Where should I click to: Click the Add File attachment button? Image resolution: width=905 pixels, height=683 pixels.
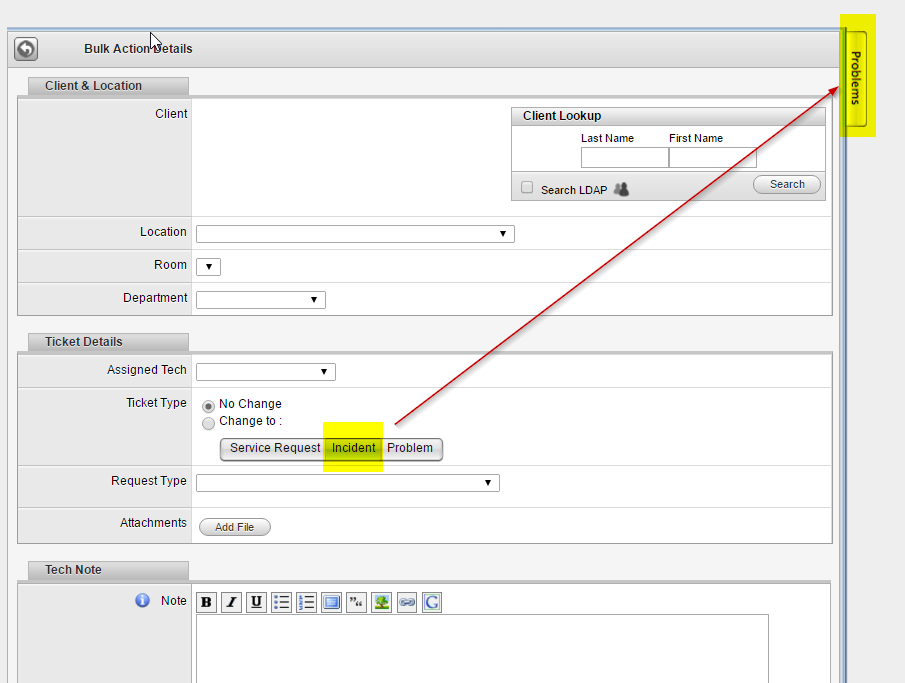234,527
